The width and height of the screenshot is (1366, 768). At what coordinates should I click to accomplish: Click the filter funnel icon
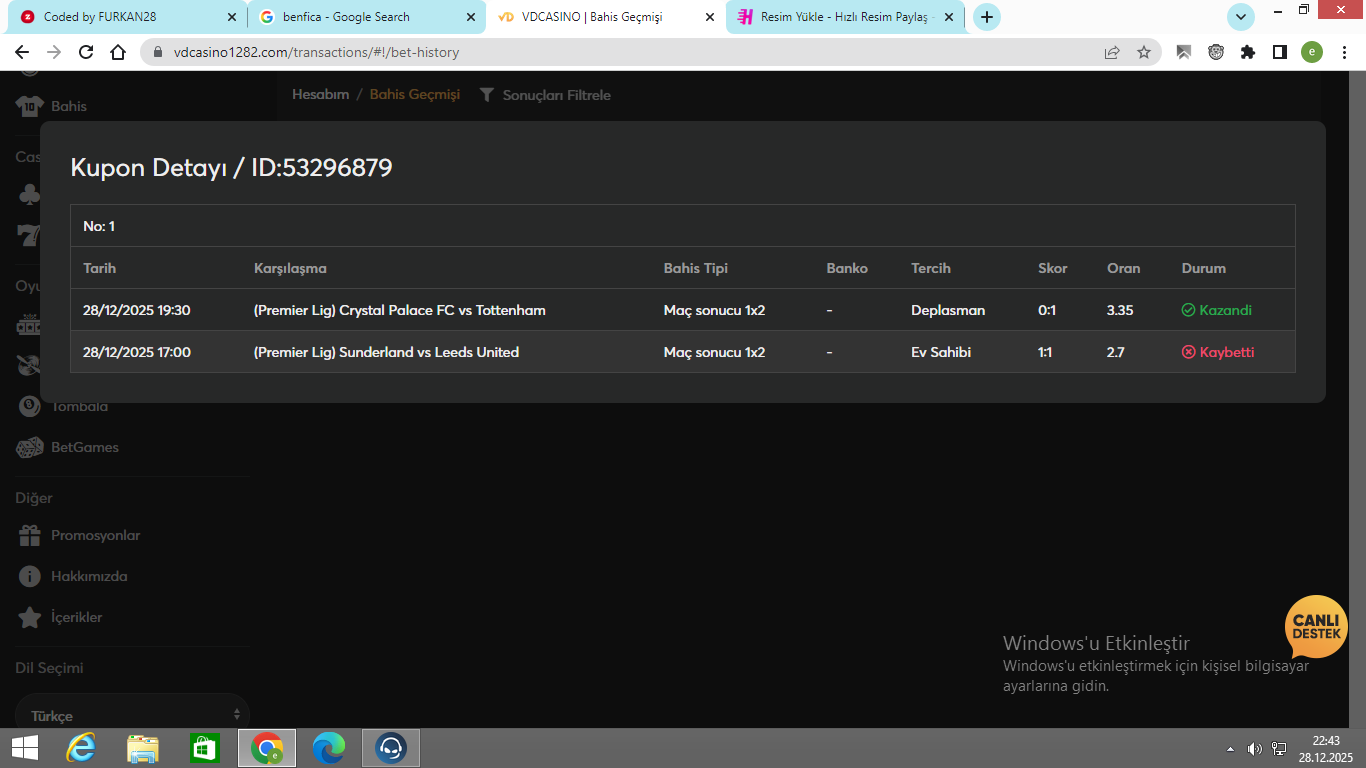tap(487, 95)
